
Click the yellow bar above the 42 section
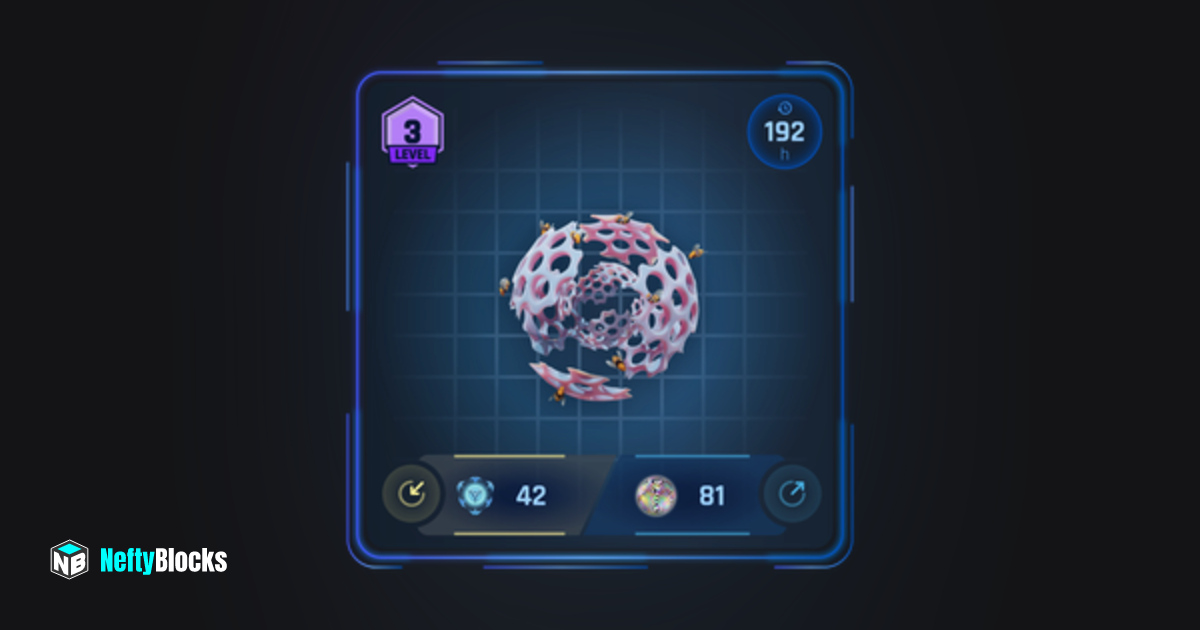pos(509,456)
